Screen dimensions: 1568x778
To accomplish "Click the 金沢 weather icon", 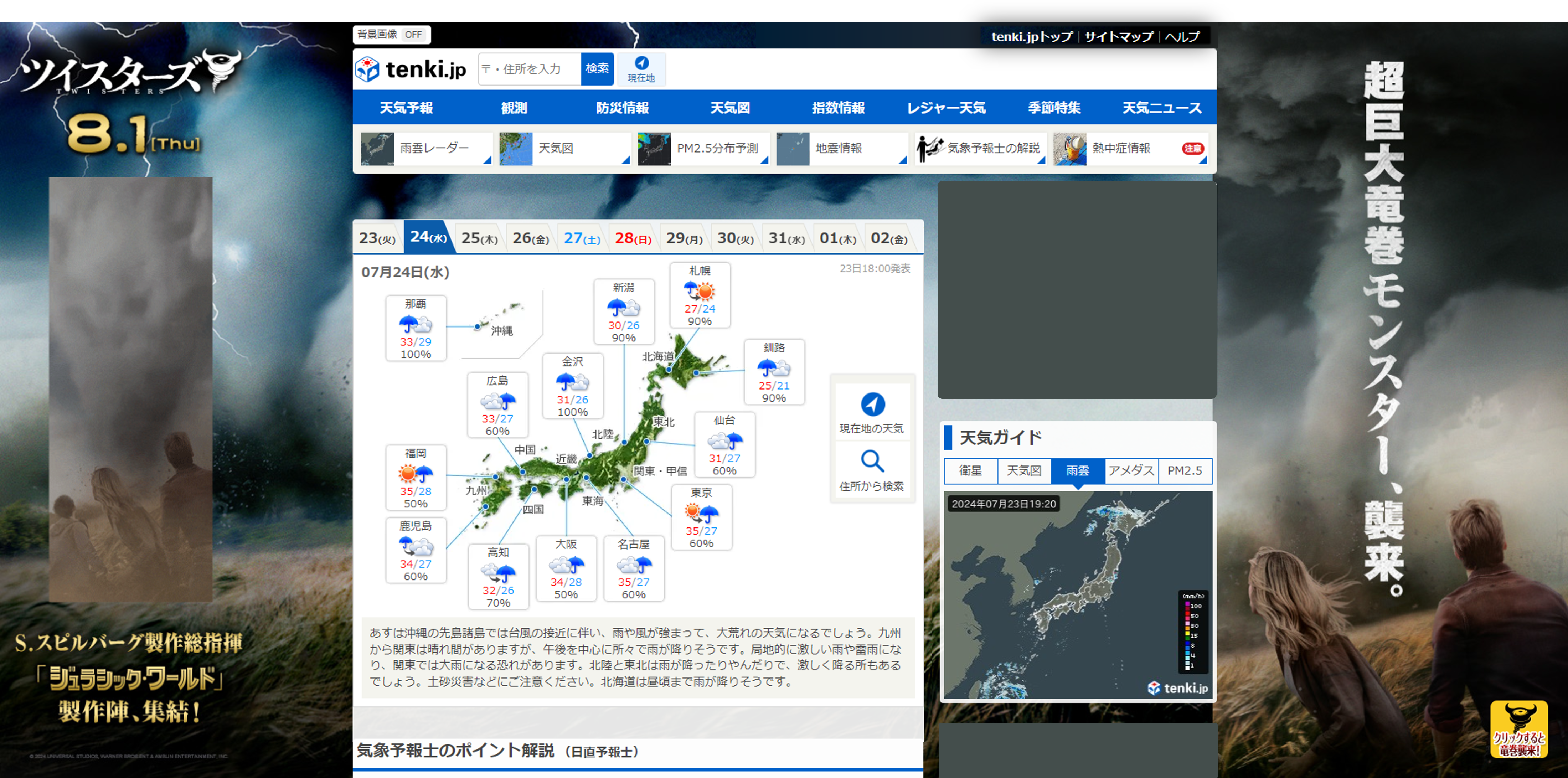I will pos(572,382).
